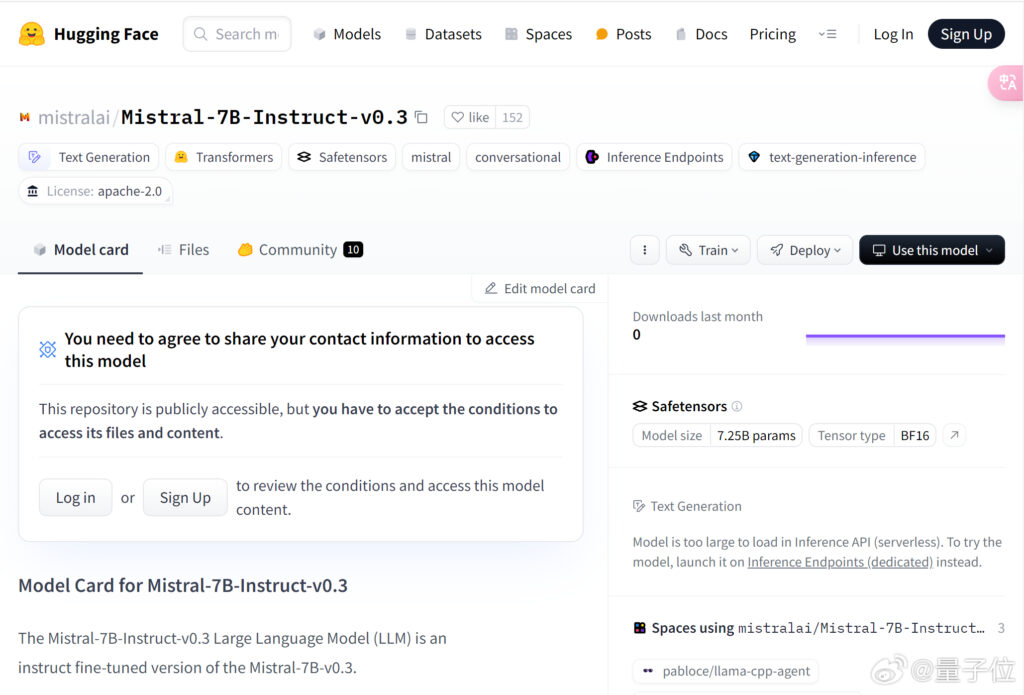Click the text-generation-inference tag icon
The image size is (1024, 695).
(x=754, y=157)
